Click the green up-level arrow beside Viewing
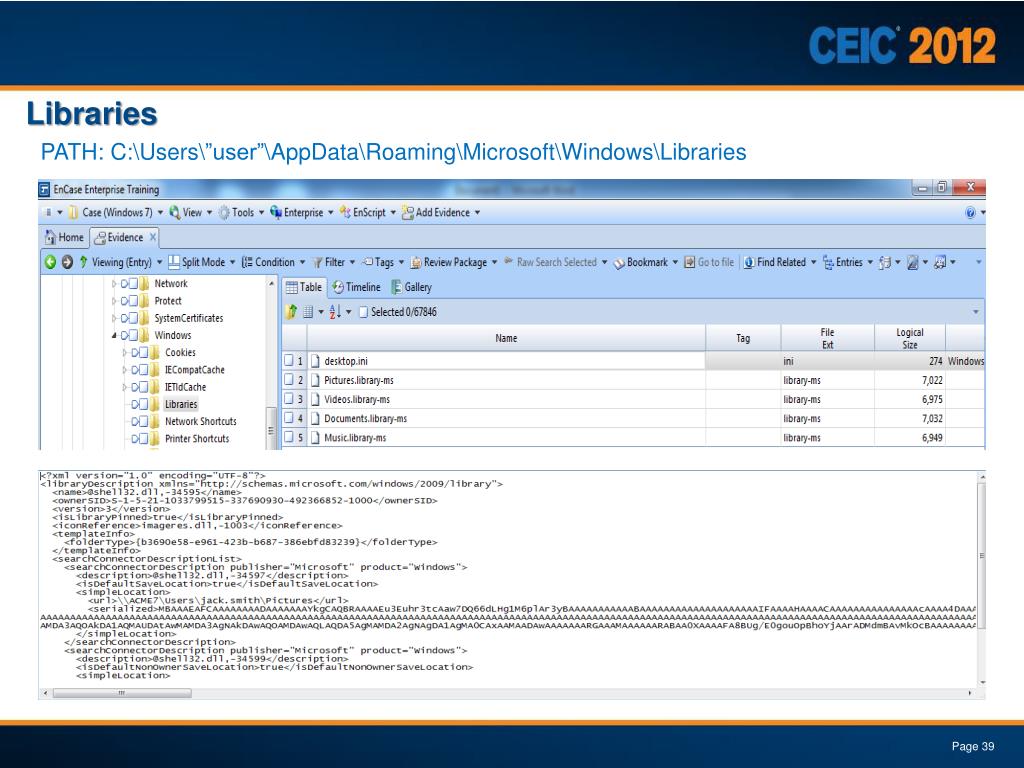This screenshot has height=768, width=1024. (84, 262)
